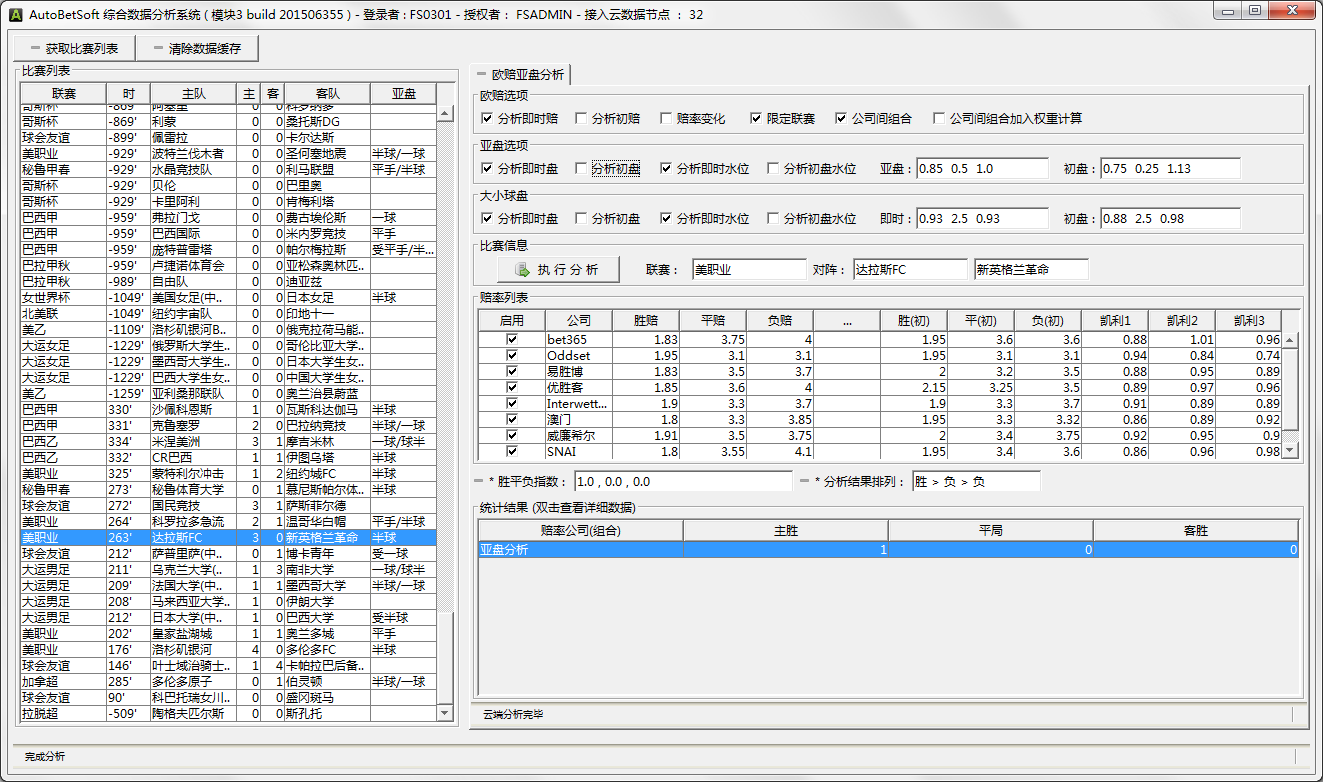This screenshot has height=782, width=1323.
Task: Open the 欧赔亚盘分析 tab
Action: tap(527, 75)
